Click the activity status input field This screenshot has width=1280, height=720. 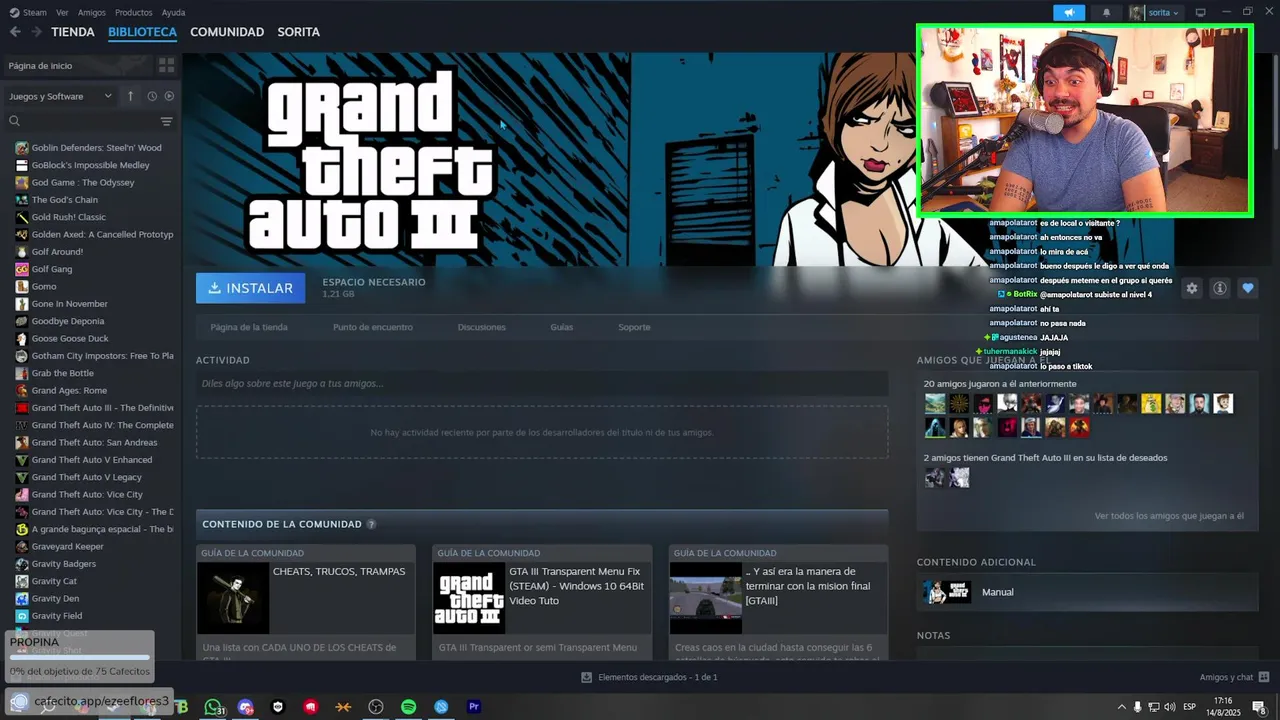[542, 383]
